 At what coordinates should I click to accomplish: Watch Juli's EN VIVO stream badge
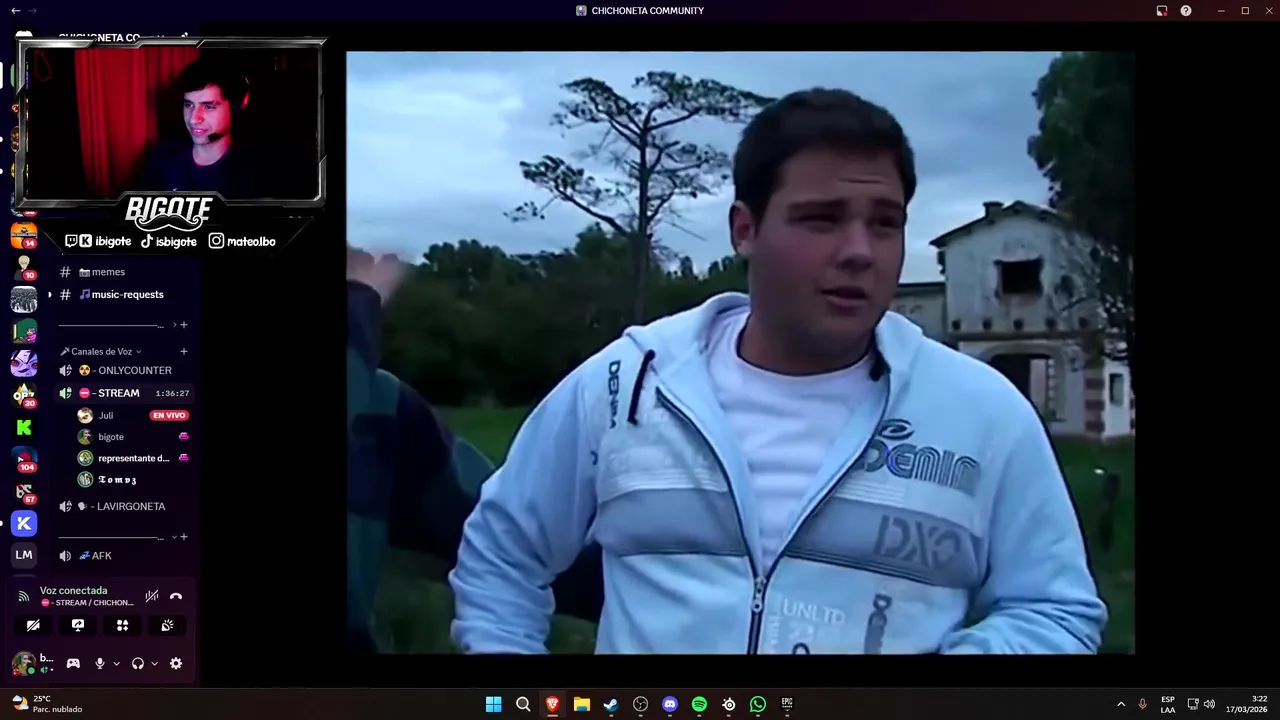pos(169,415)
